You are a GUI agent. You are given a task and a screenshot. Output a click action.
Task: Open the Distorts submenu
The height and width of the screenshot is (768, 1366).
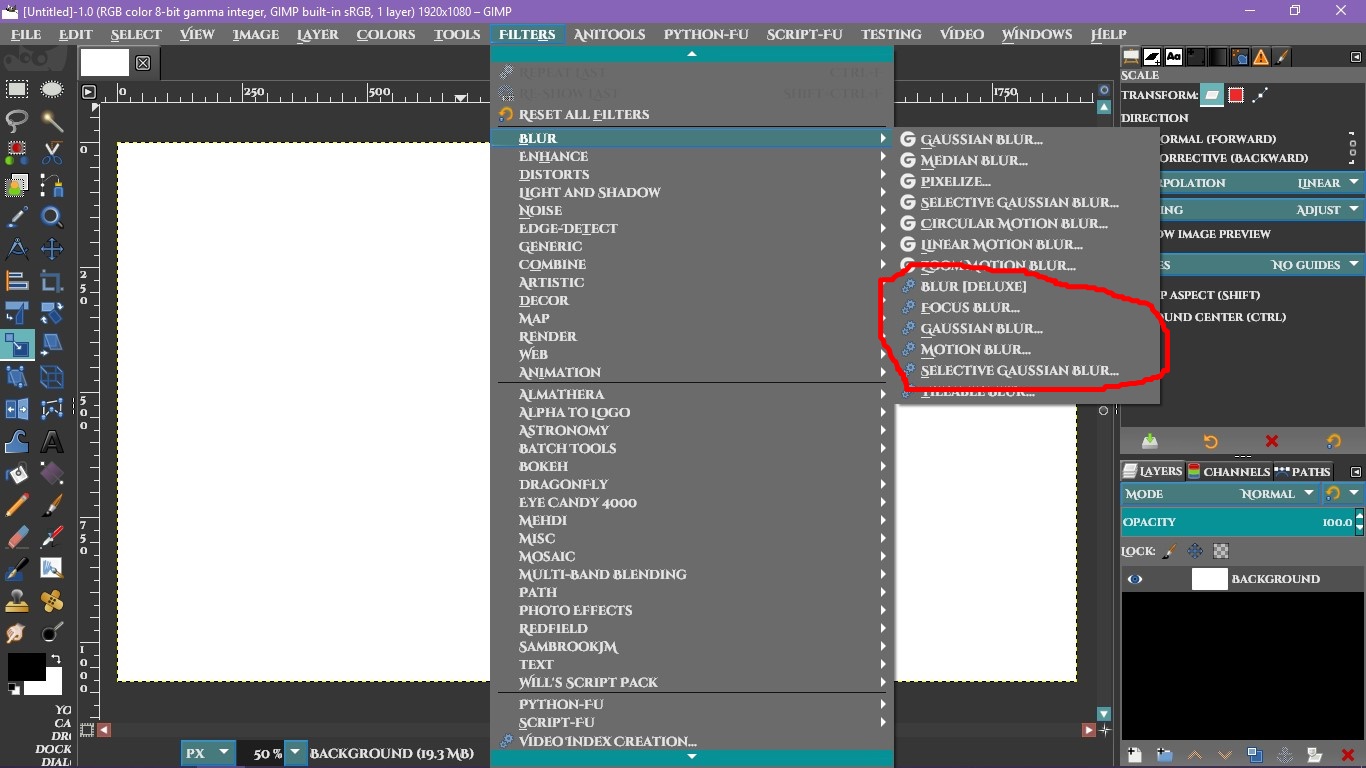[x=692, y=175]
